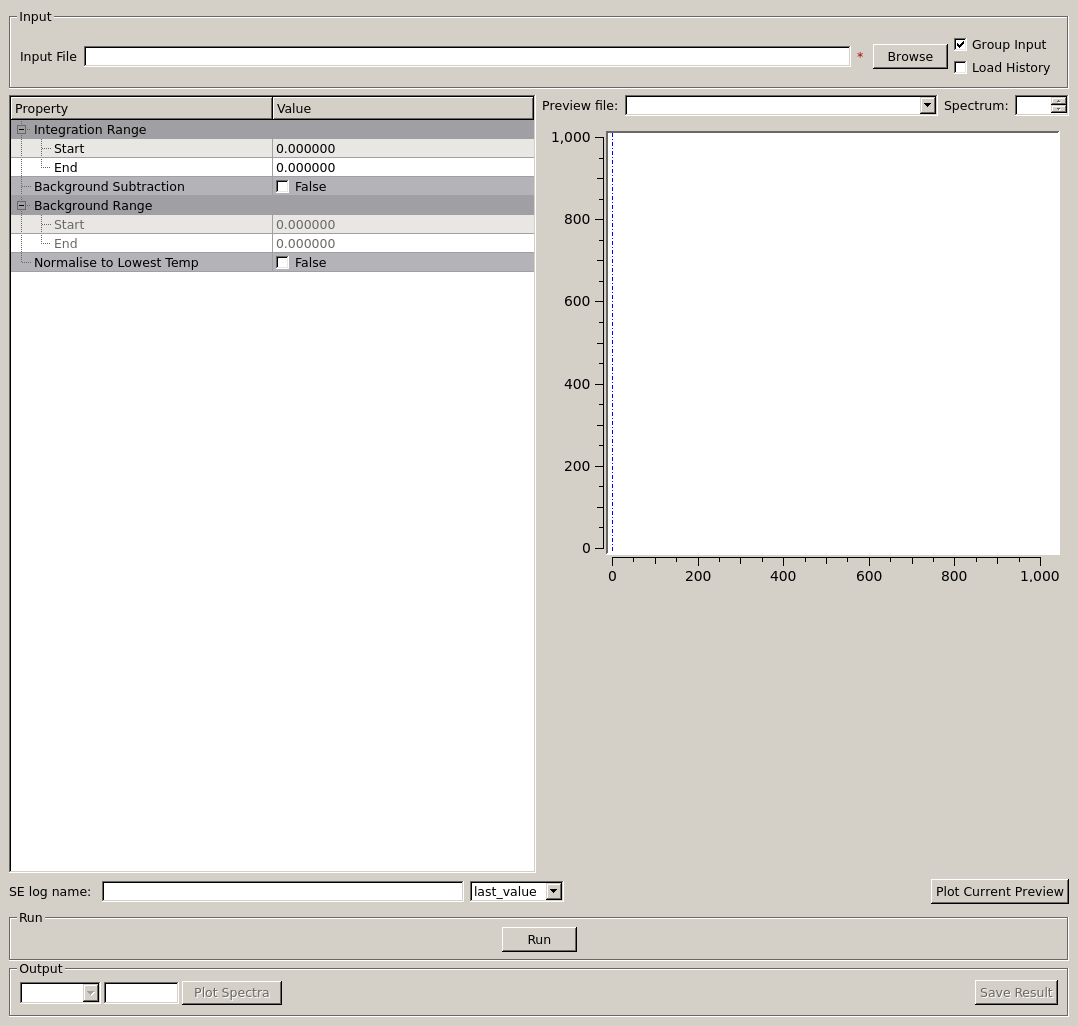This screenshot has width=1078, height=1026.
Task: Enable the Background Subtraction checkbox
Action: (x=283, y=187)
